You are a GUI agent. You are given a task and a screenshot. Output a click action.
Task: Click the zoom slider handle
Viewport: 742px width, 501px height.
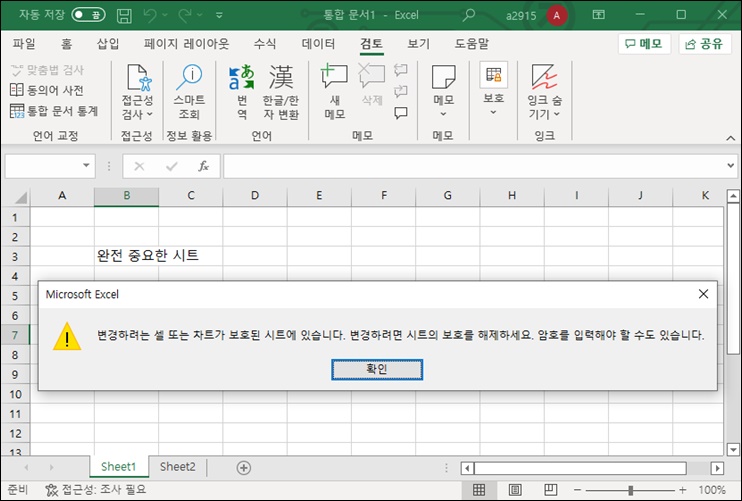tap(630, 490)
